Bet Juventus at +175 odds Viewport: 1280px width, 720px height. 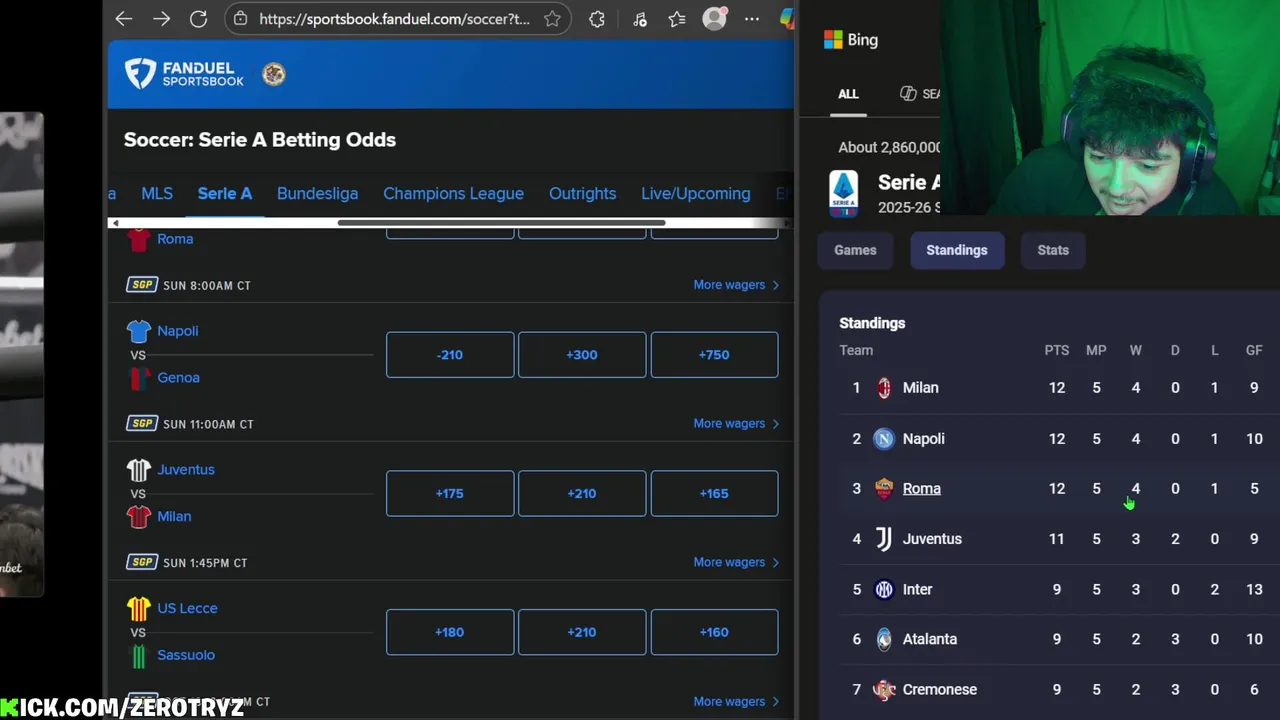coord(450,493)
